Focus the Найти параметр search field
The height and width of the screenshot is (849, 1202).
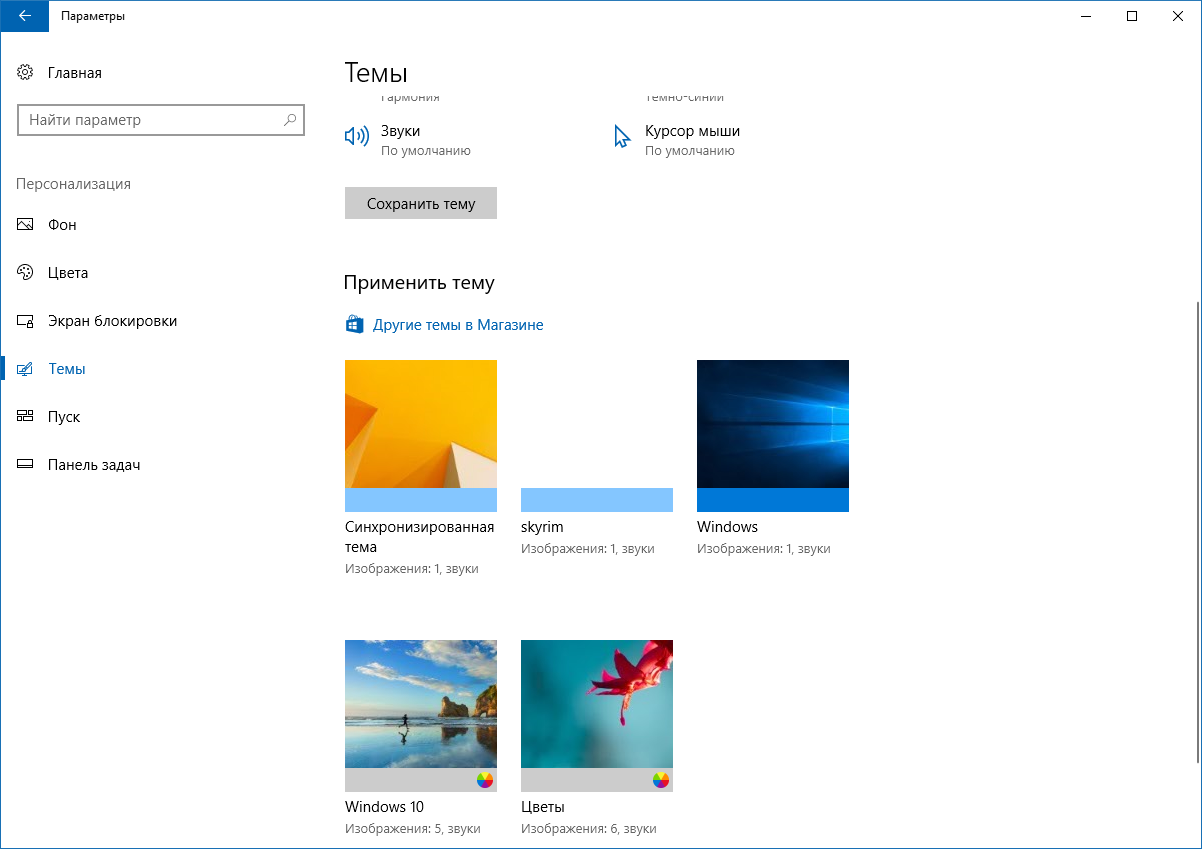coord(150,120)
